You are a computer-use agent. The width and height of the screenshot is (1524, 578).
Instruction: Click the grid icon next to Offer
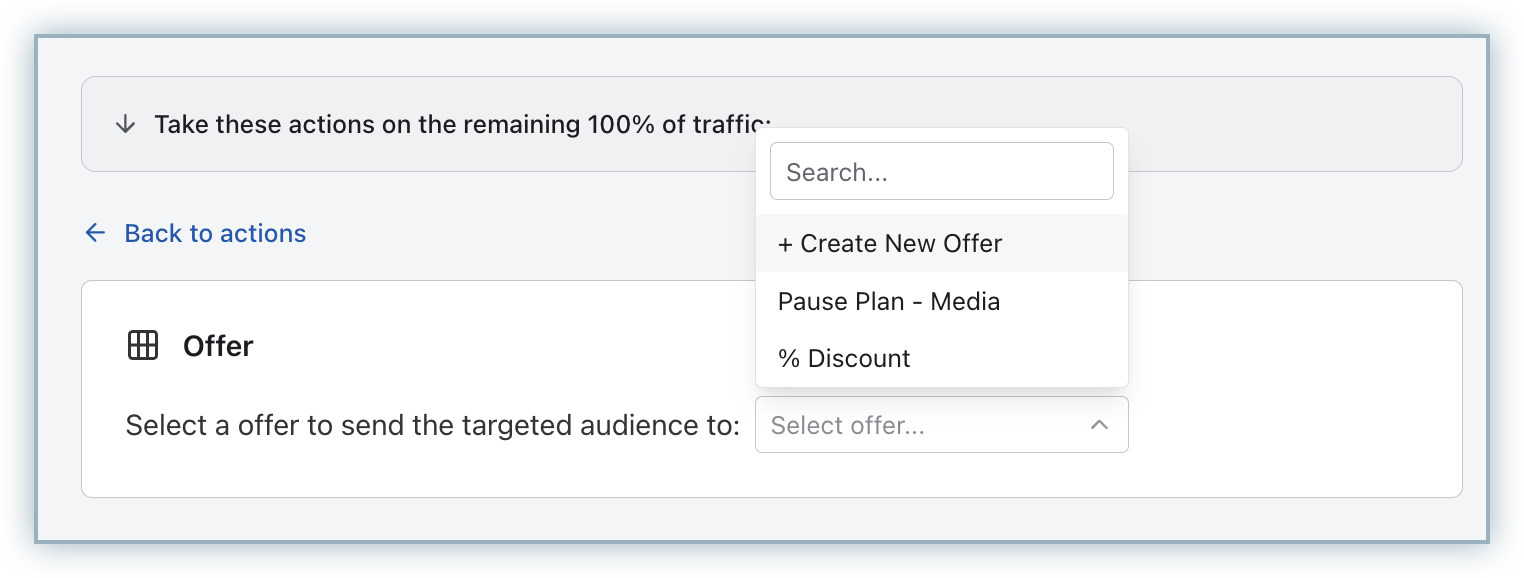(143, 346)
